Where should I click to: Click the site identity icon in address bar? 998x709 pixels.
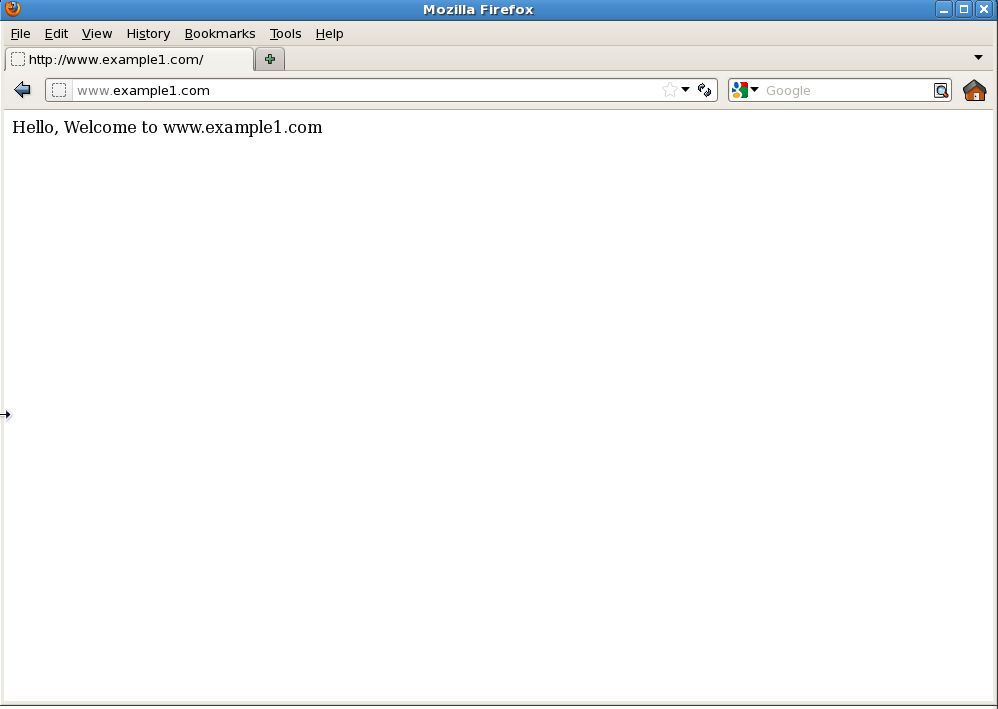59,90
